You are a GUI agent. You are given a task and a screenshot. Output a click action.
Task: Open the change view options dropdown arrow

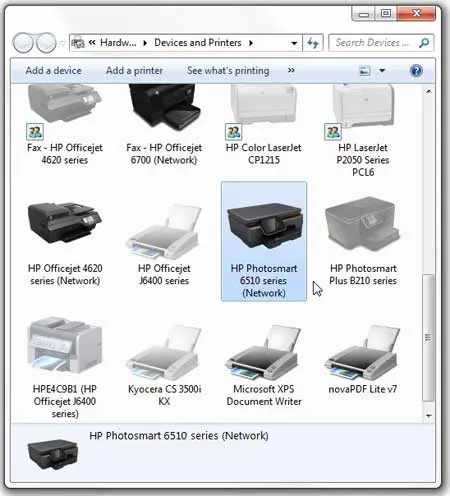point(382,71)
